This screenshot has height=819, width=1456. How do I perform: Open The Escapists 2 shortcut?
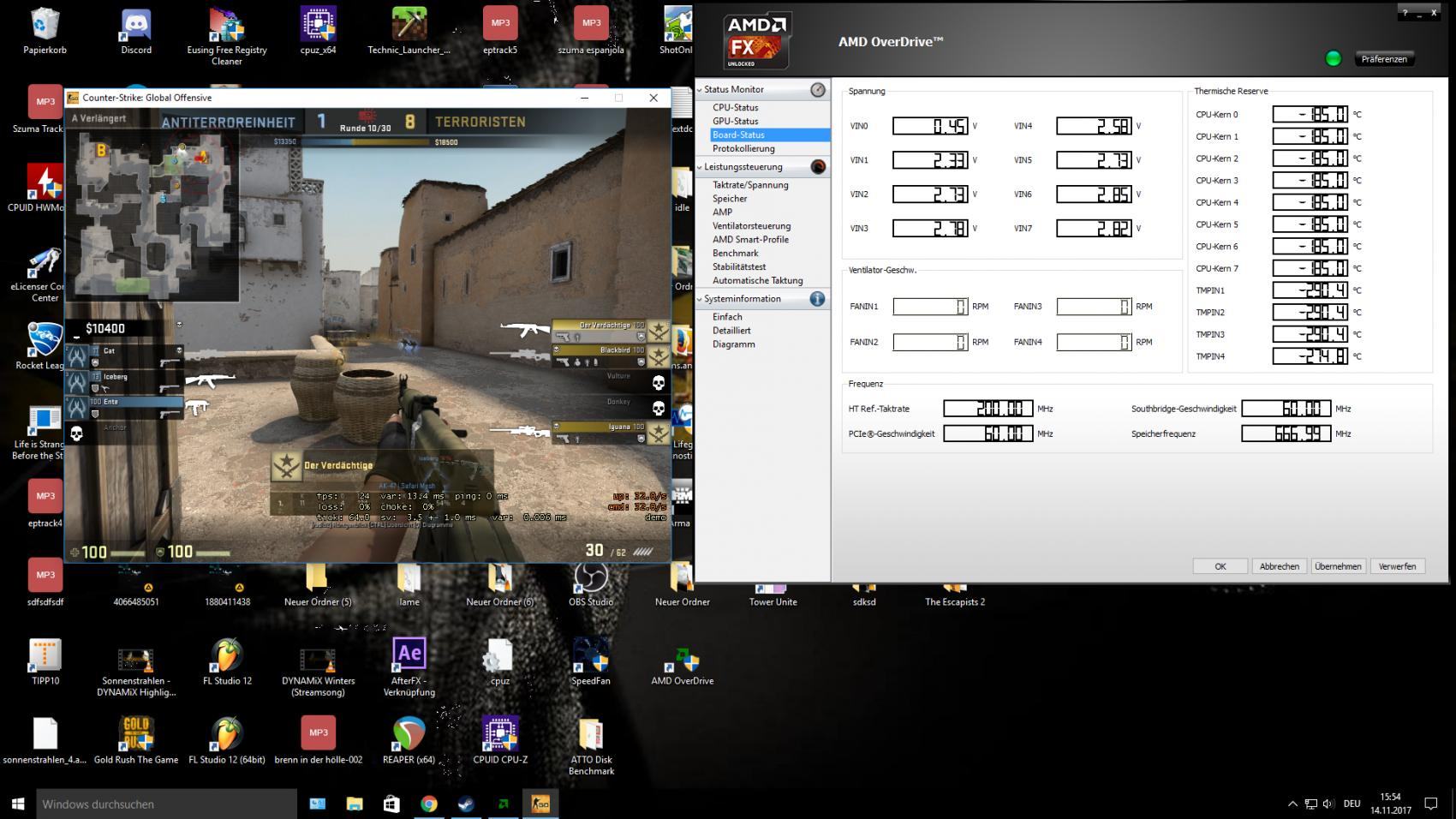[955, 594]
